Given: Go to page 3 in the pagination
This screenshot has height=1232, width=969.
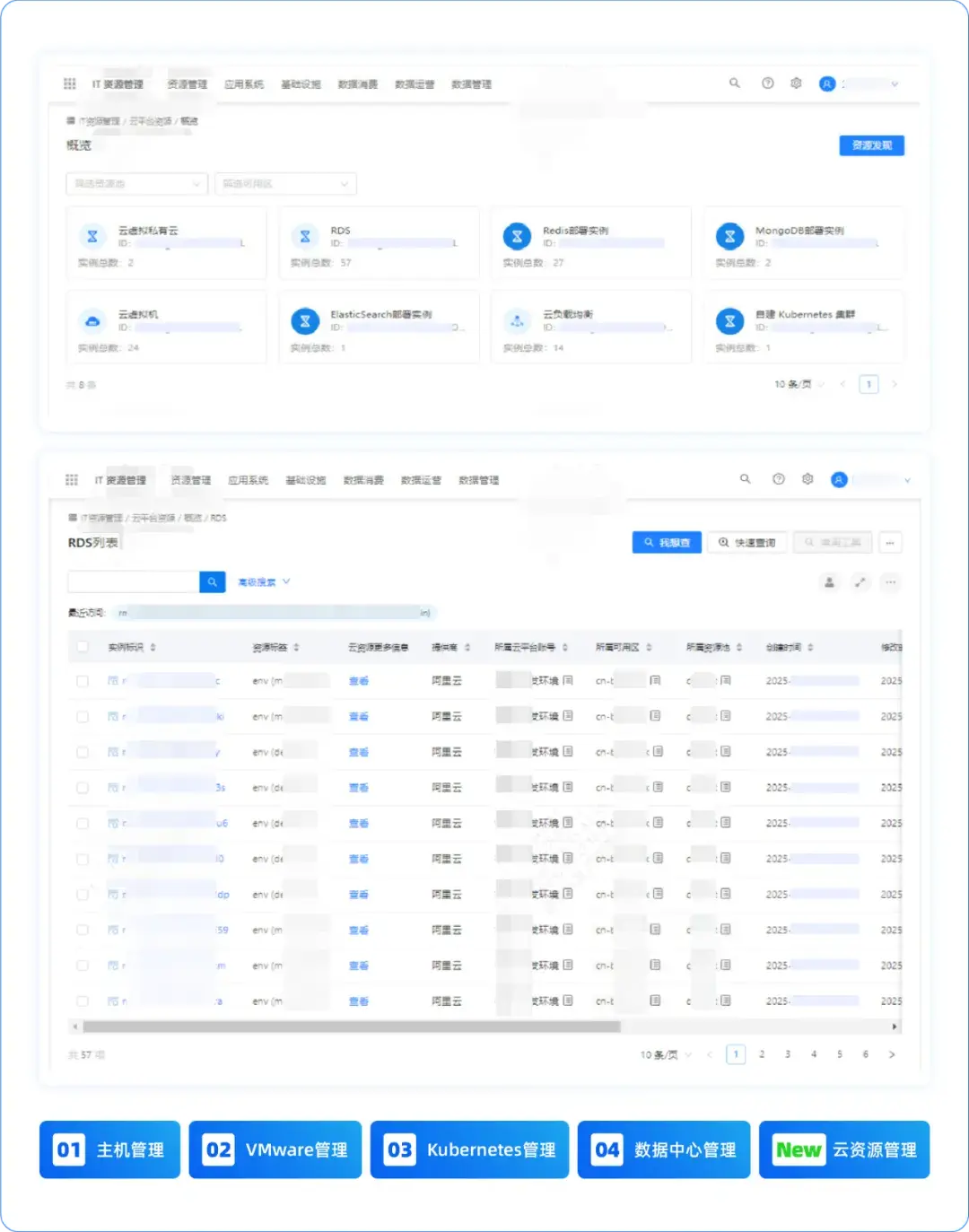Looking at the screenshot, I should (x=787, y=1054).
